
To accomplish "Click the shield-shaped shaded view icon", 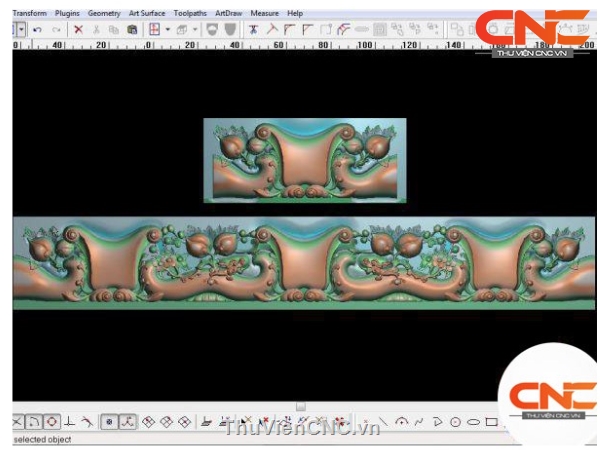I will [212, 30].
